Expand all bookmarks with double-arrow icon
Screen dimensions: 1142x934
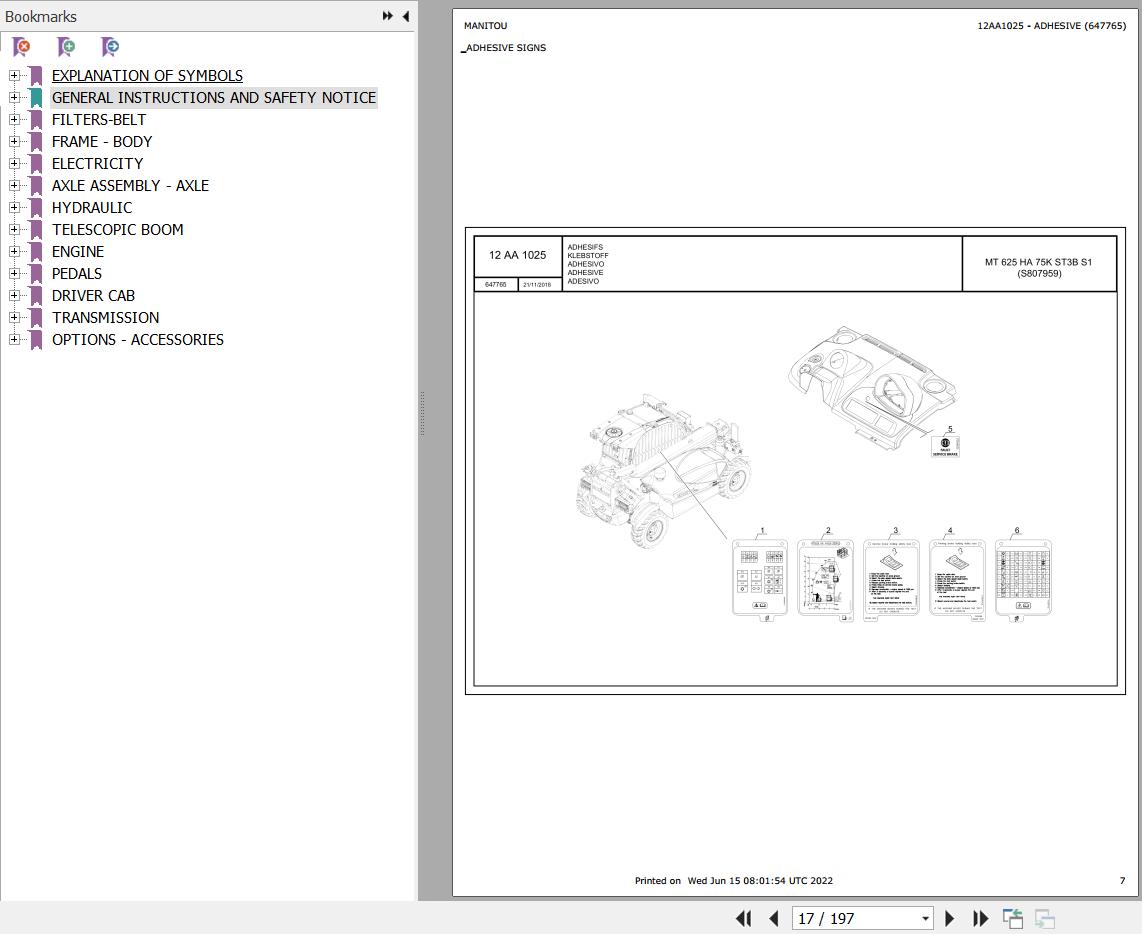point(387,16)
